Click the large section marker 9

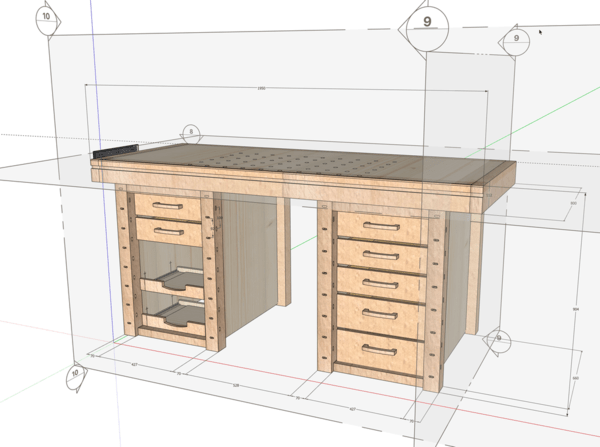click(x=428, y=21)
